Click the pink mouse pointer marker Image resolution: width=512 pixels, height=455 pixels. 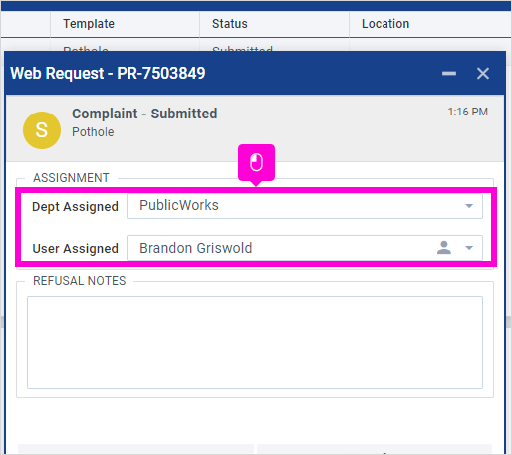tap(256, 163)
